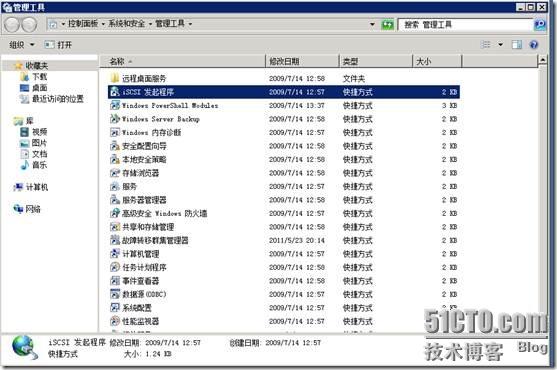The width and height of the screenshot is (557, 370).
Task: Sort by the 类型 column header
Action: coord(376,61)
